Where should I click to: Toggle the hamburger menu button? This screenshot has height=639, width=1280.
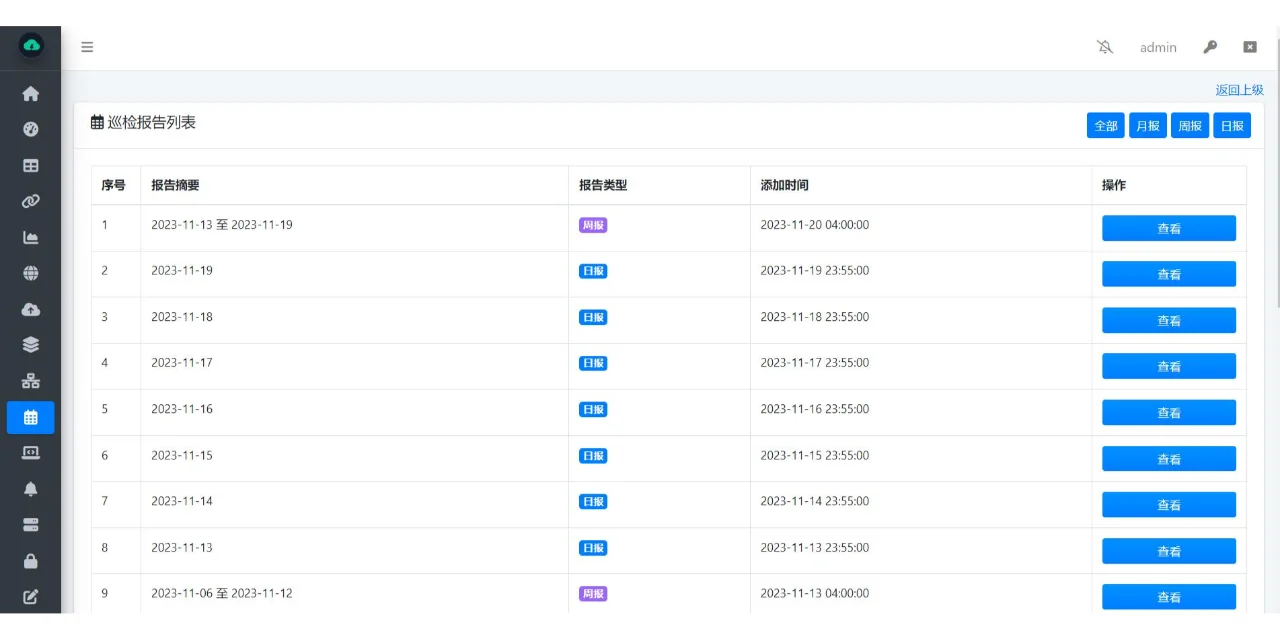tap(87, 47)
